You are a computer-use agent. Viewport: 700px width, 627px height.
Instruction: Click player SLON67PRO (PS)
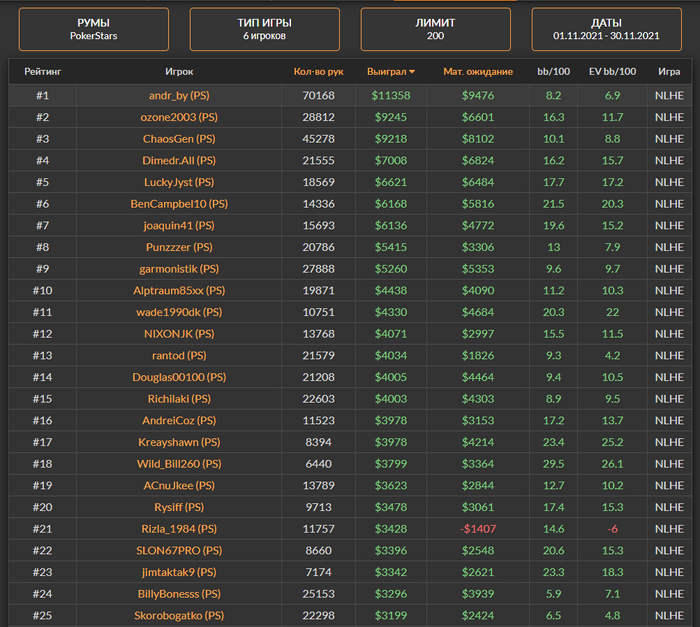(179, 551)
